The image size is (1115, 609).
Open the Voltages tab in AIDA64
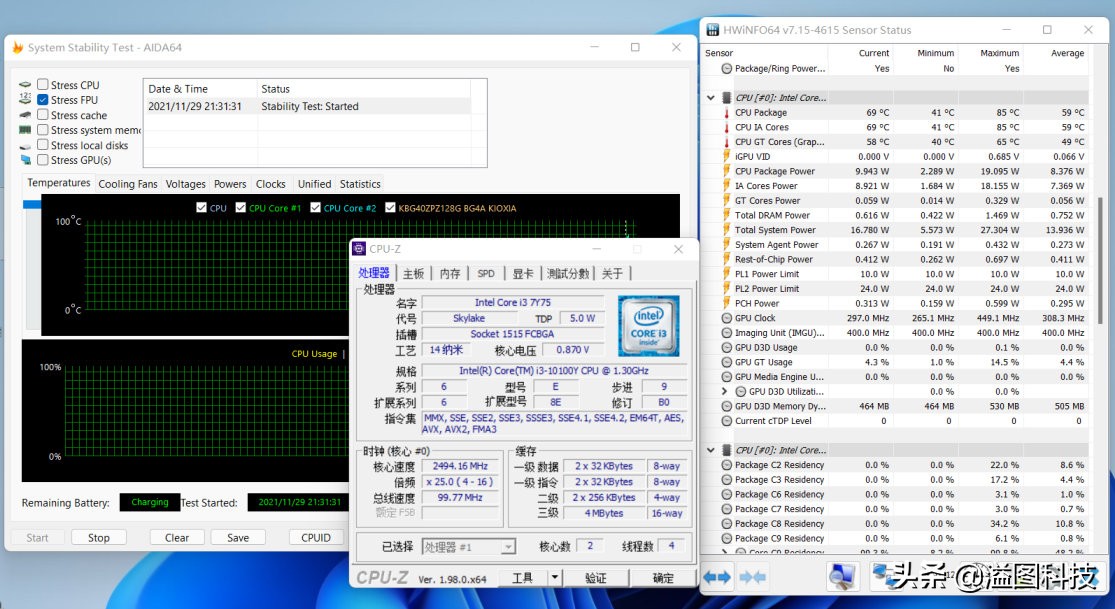[x=186, y=184]
